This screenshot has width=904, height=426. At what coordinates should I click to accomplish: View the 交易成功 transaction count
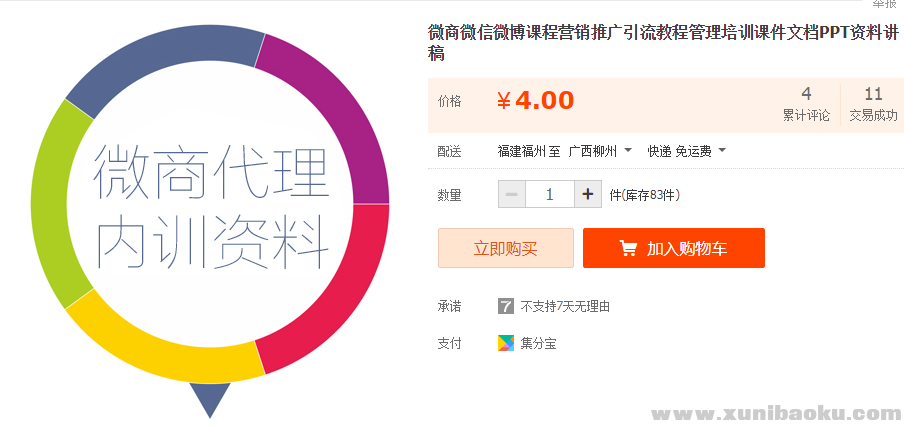(x=873, y=104)
